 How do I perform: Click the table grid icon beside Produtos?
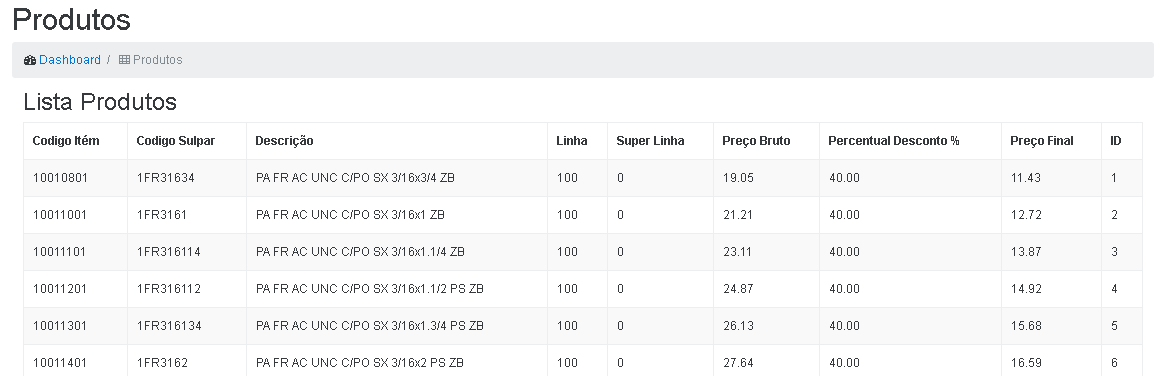pos(124,60)
